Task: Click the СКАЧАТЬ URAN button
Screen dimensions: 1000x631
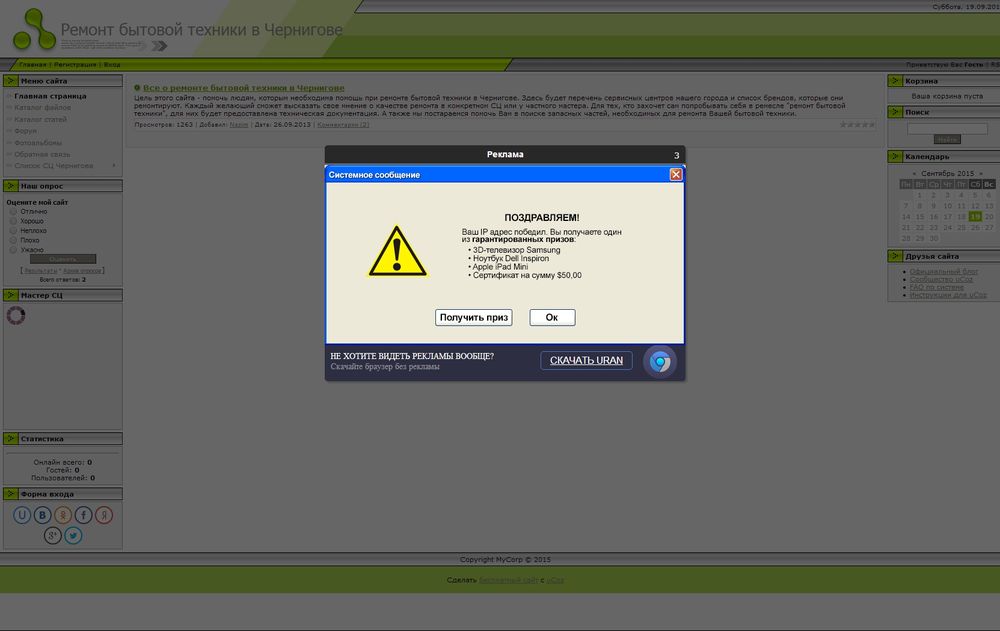Action: [586, 360]
